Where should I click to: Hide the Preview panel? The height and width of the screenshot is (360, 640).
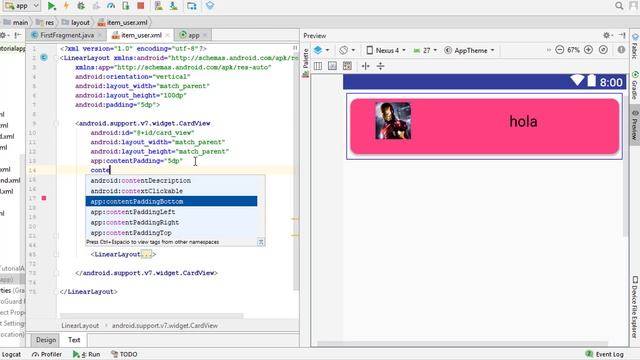point(622,36)
